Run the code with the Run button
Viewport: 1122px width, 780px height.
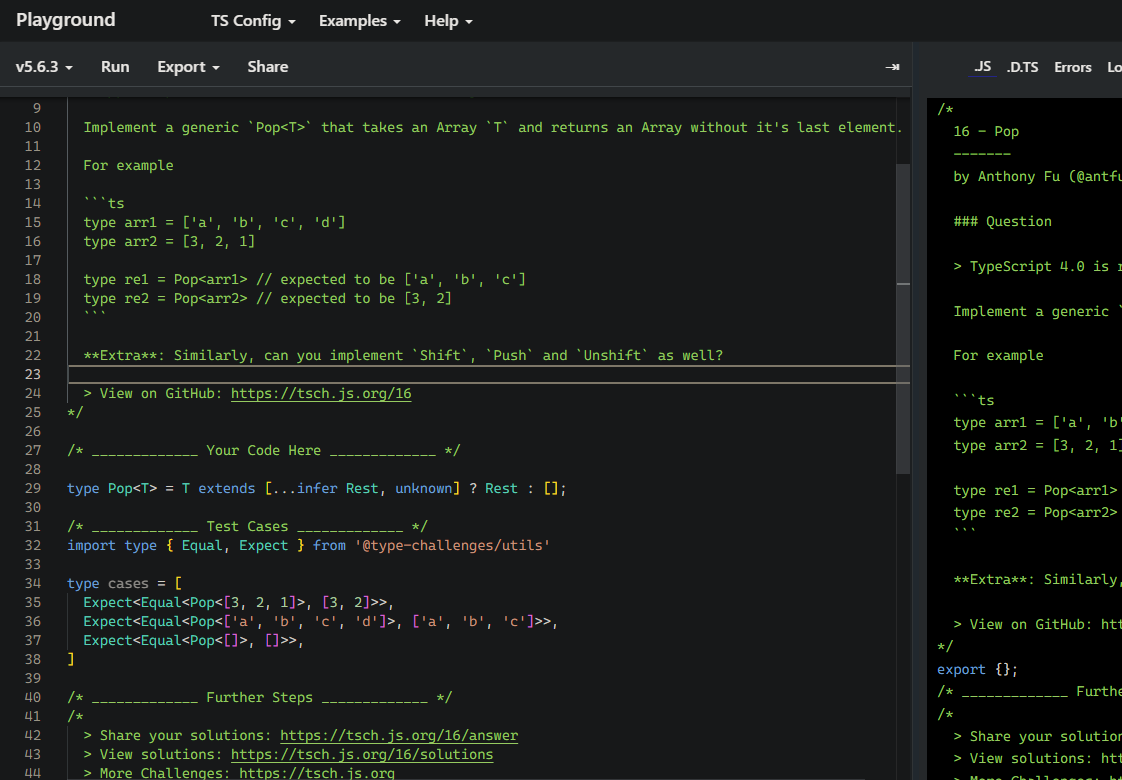coord(115,67)
